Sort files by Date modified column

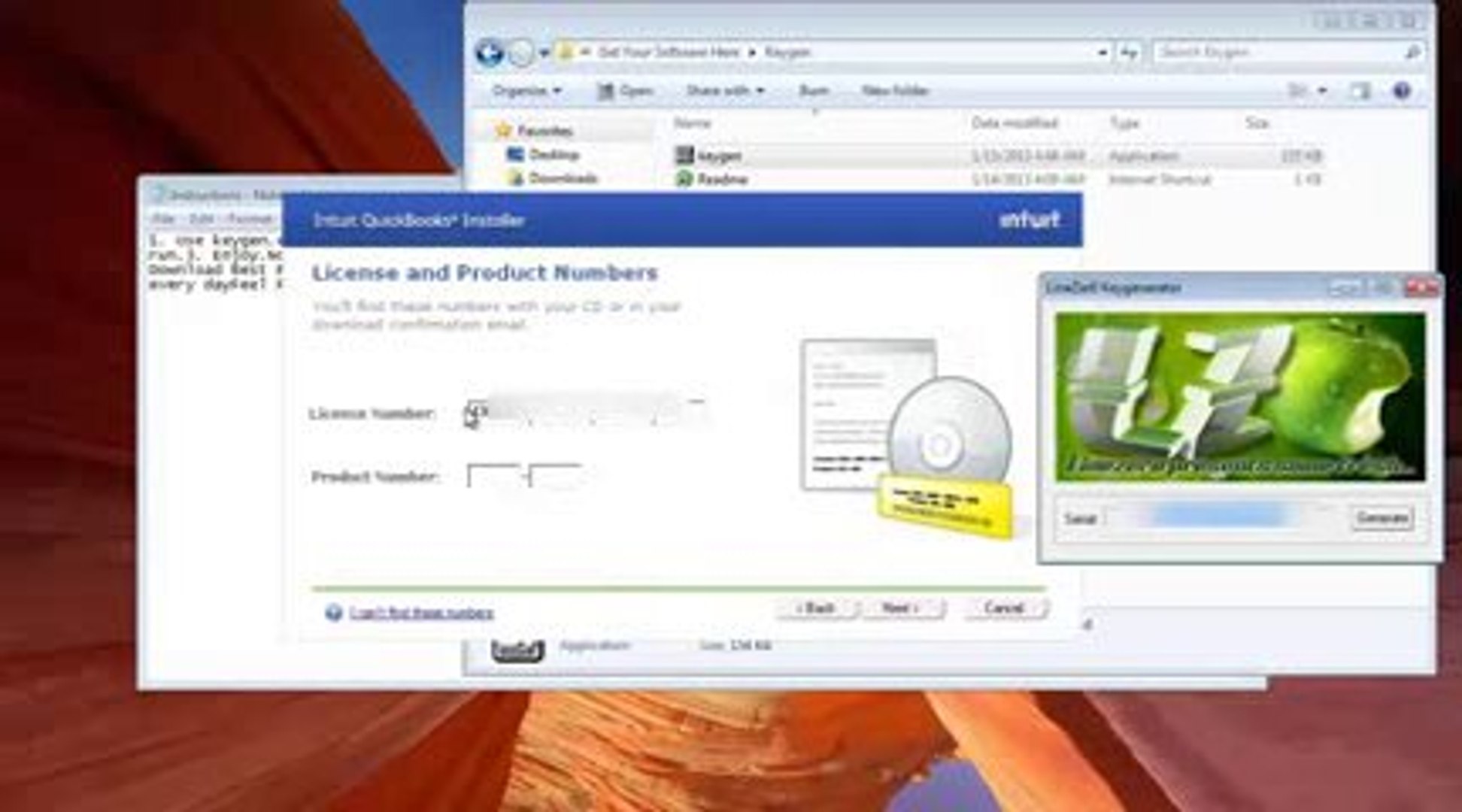[1014, 123]
